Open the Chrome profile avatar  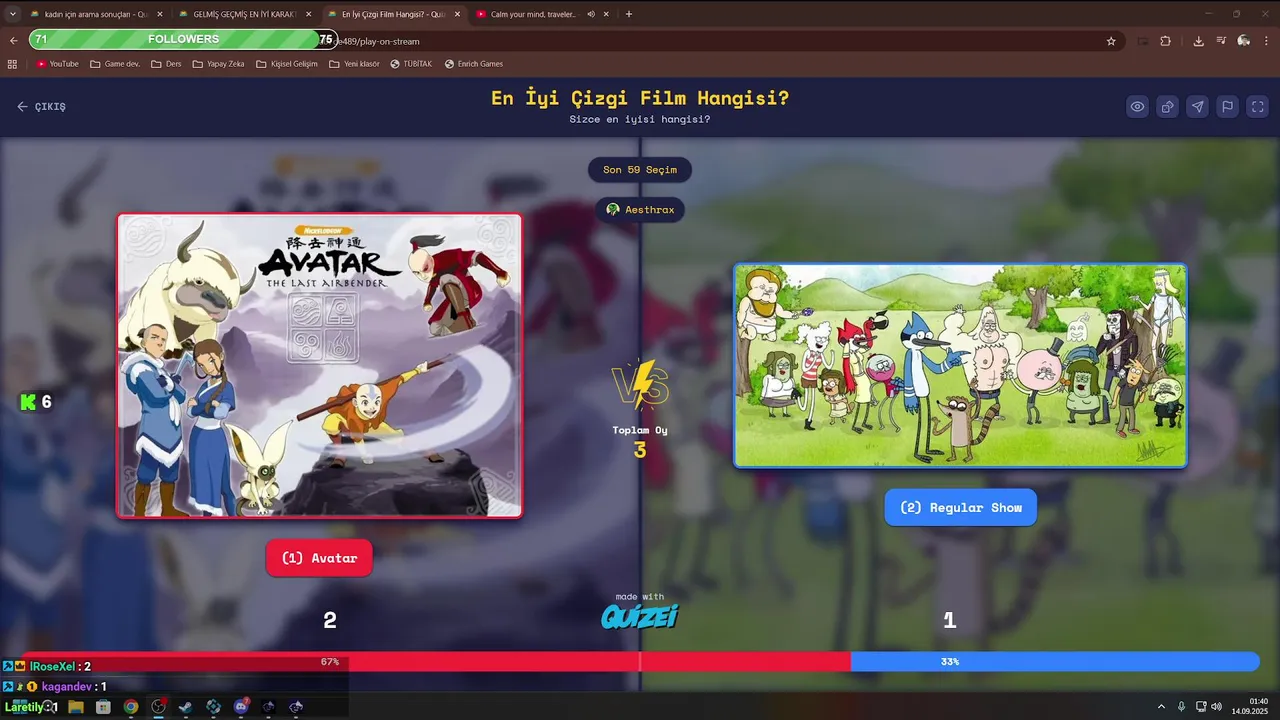point(1244,41)
